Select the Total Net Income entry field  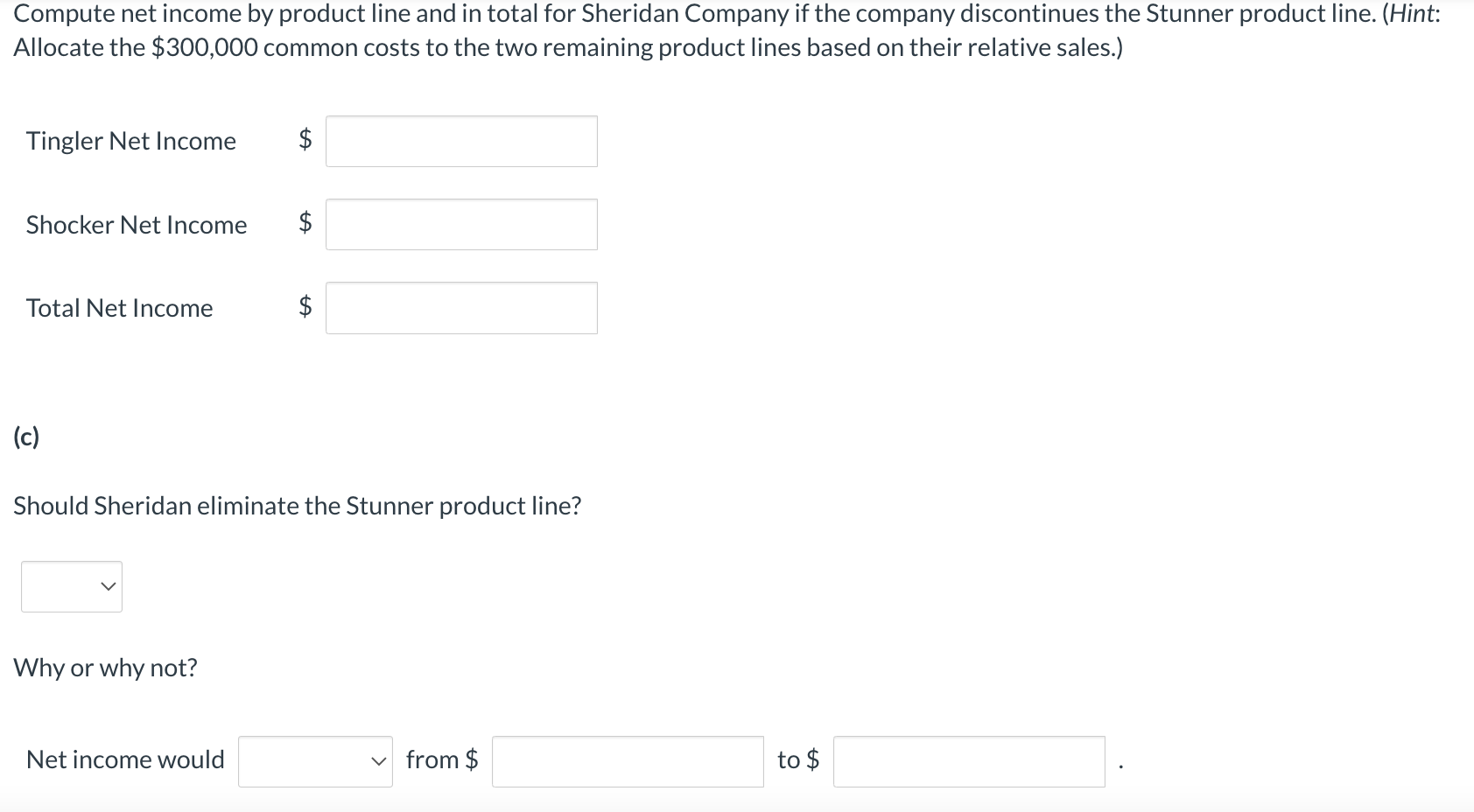pos(461,308)
